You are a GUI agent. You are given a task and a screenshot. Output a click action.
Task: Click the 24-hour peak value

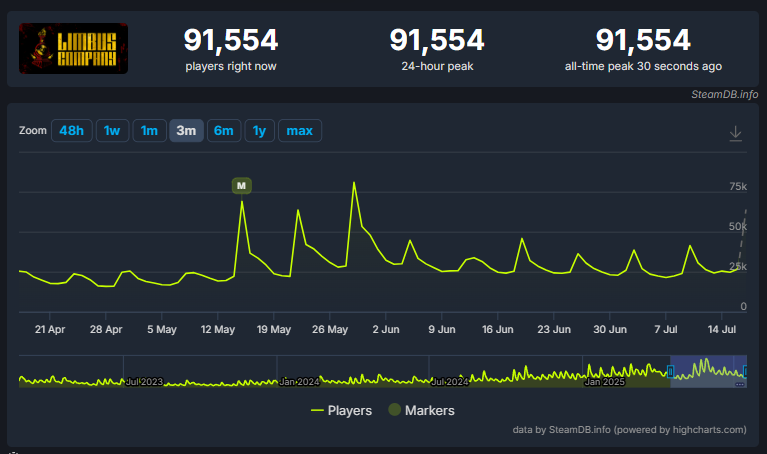437,40
